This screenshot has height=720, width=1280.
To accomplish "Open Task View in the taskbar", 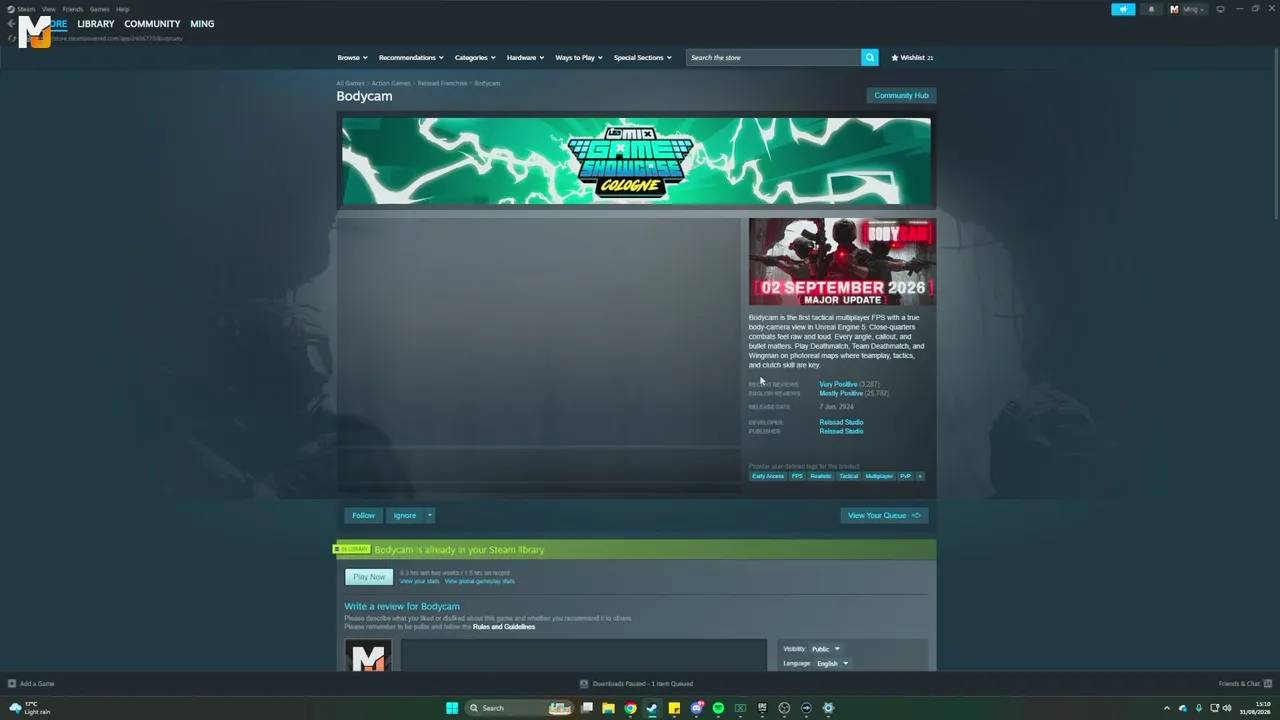I will 587,708.
